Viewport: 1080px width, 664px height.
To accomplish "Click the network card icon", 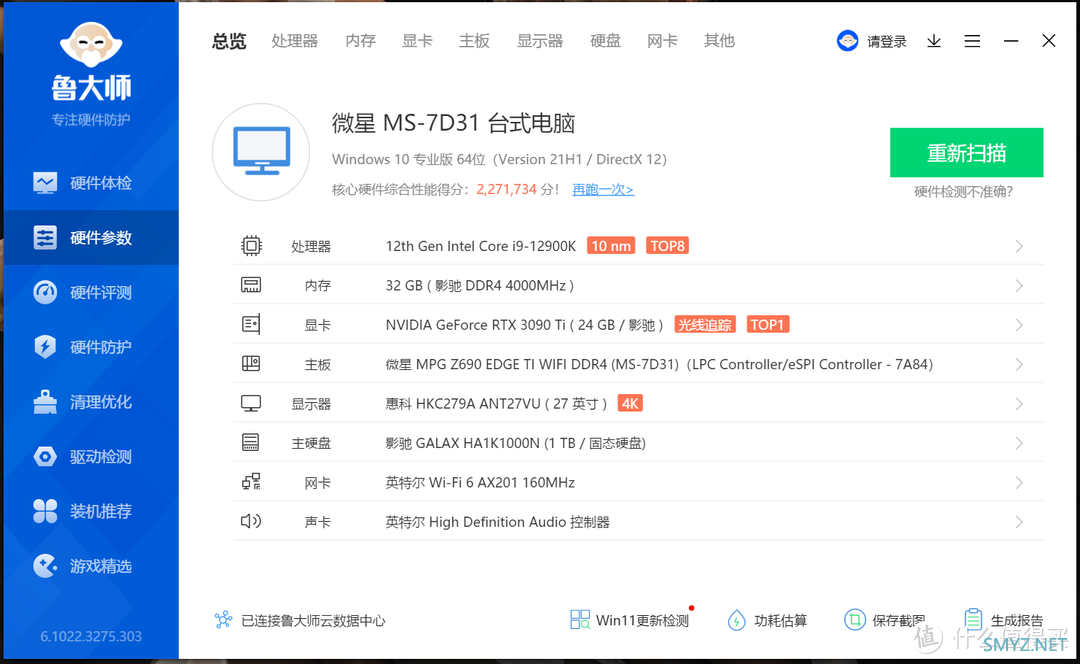I will (251, 481).
